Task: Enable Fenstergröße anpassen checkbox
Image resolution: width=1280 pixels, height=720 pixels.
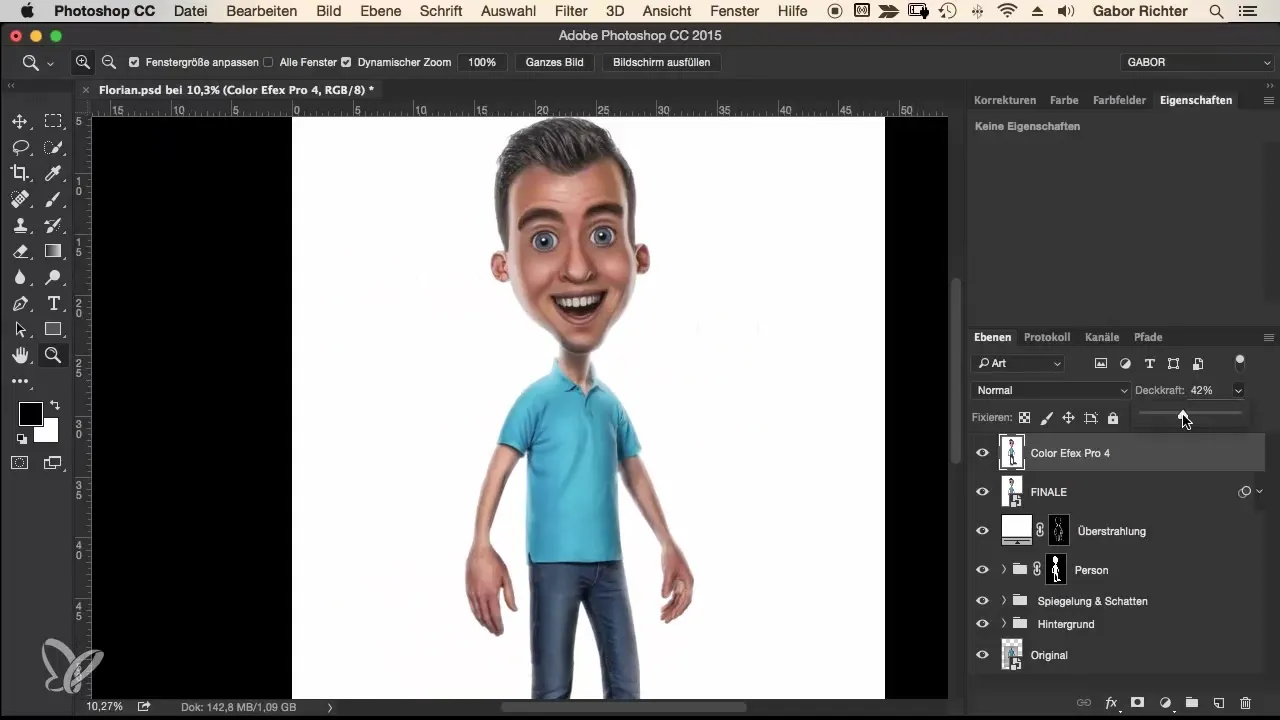Action: click(x=134, y=62)
